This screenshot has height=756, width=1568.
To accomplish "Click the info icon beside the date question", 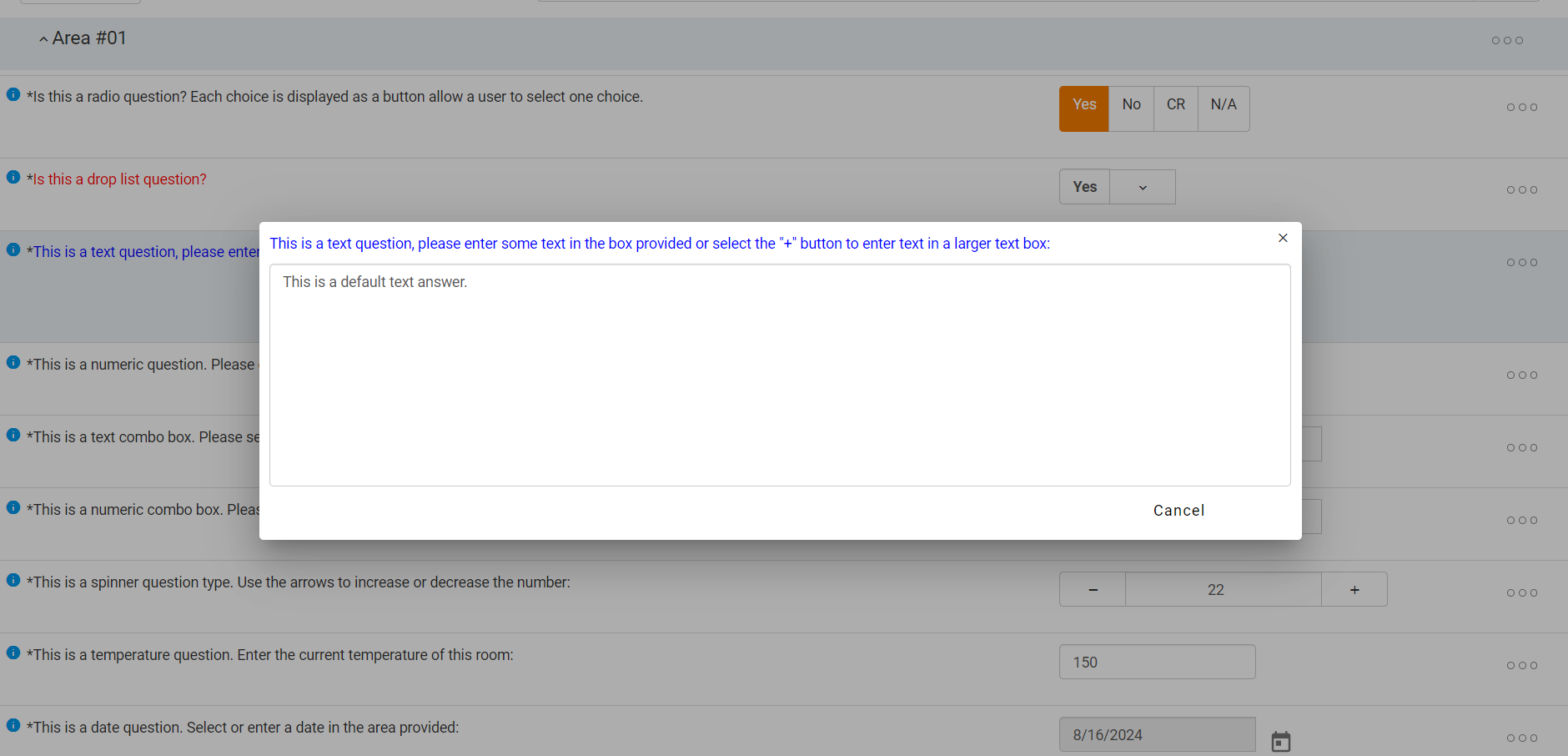I will 13,725.
